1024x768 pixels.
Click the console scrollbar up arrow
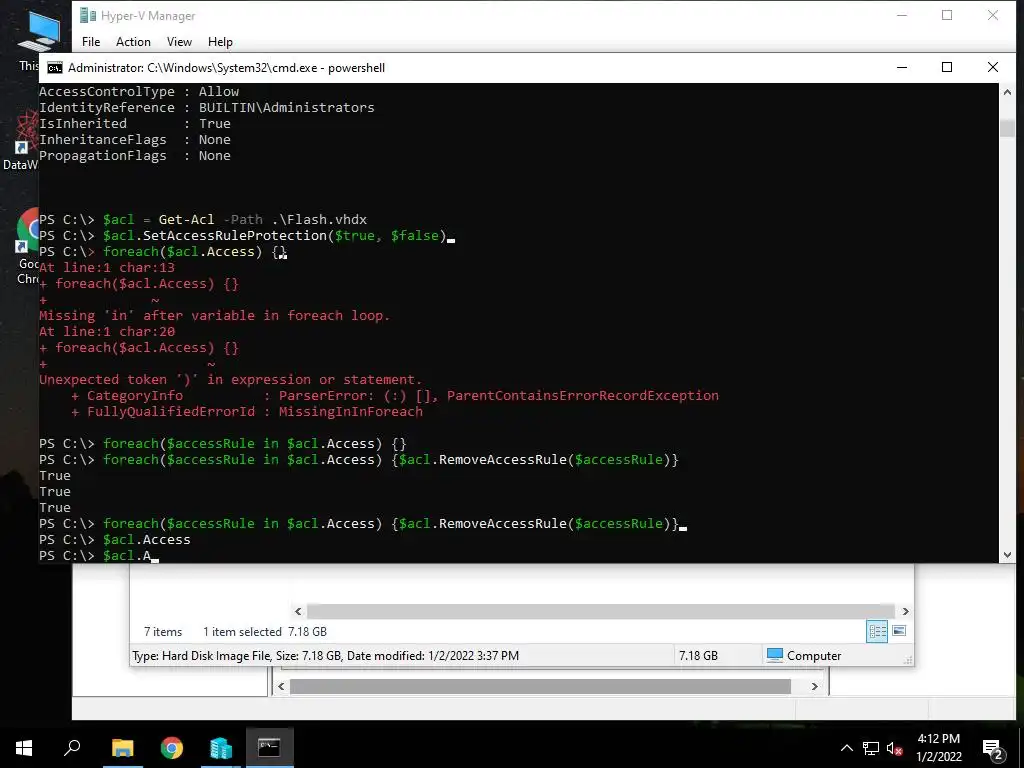pyautogui.click(x=1007, y=92)
